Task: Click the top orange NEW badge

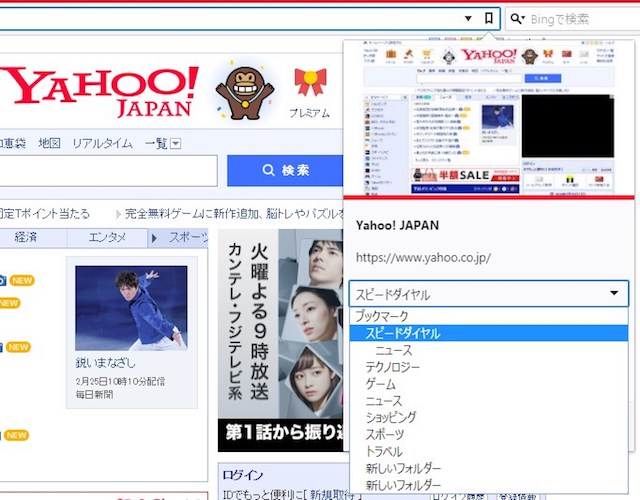Action: pos(22,280)
